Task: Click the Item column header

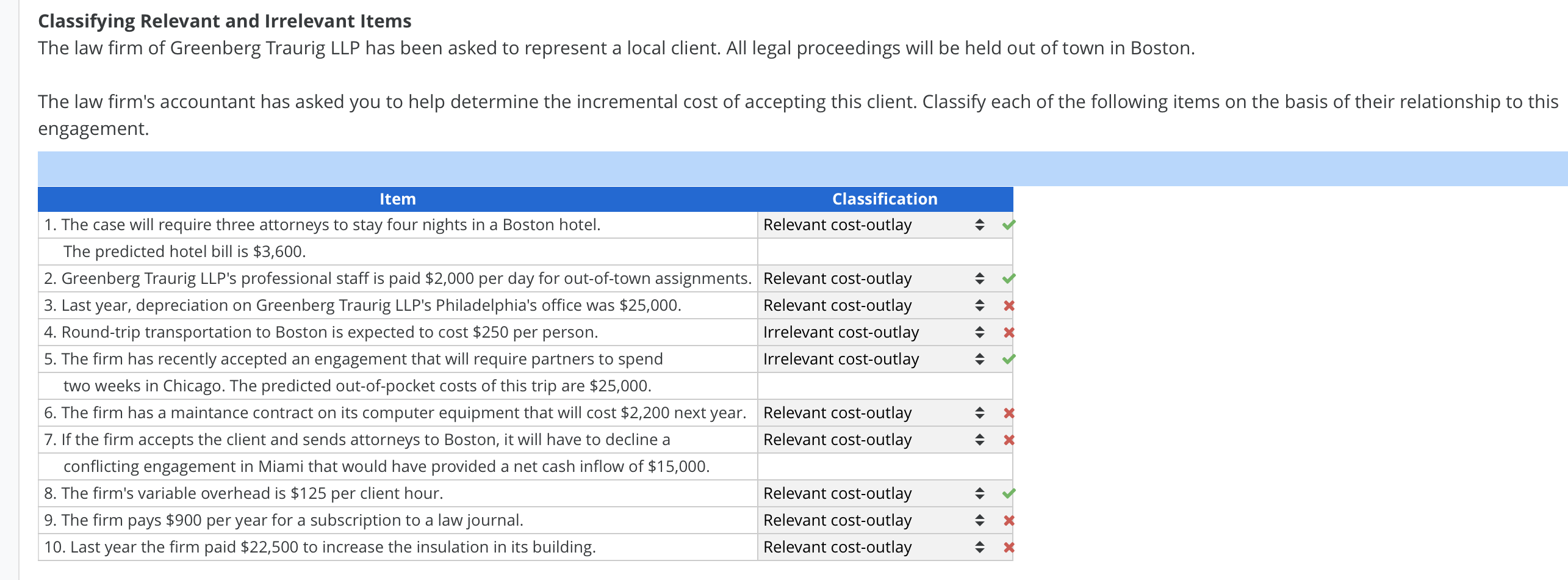Action: point(398,199)
